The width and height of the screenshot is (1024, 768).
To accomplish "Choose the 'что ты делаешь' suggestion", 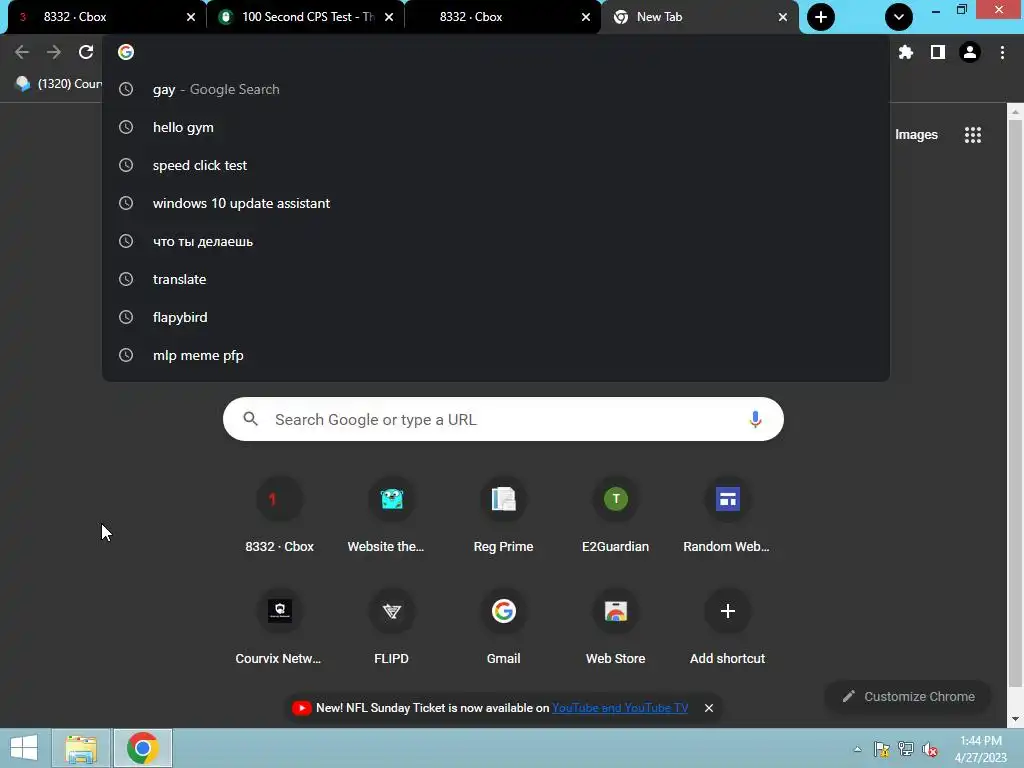I will click(x=496, y=241).
